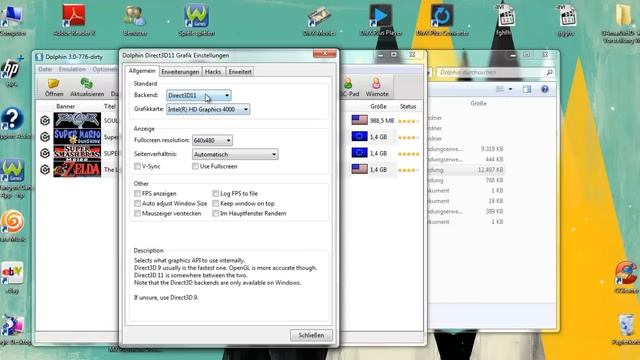Toggle preview pane icon in Explorer window
Image resolution: width=640 pixels, height=360 pixels.
click(527, 89)
